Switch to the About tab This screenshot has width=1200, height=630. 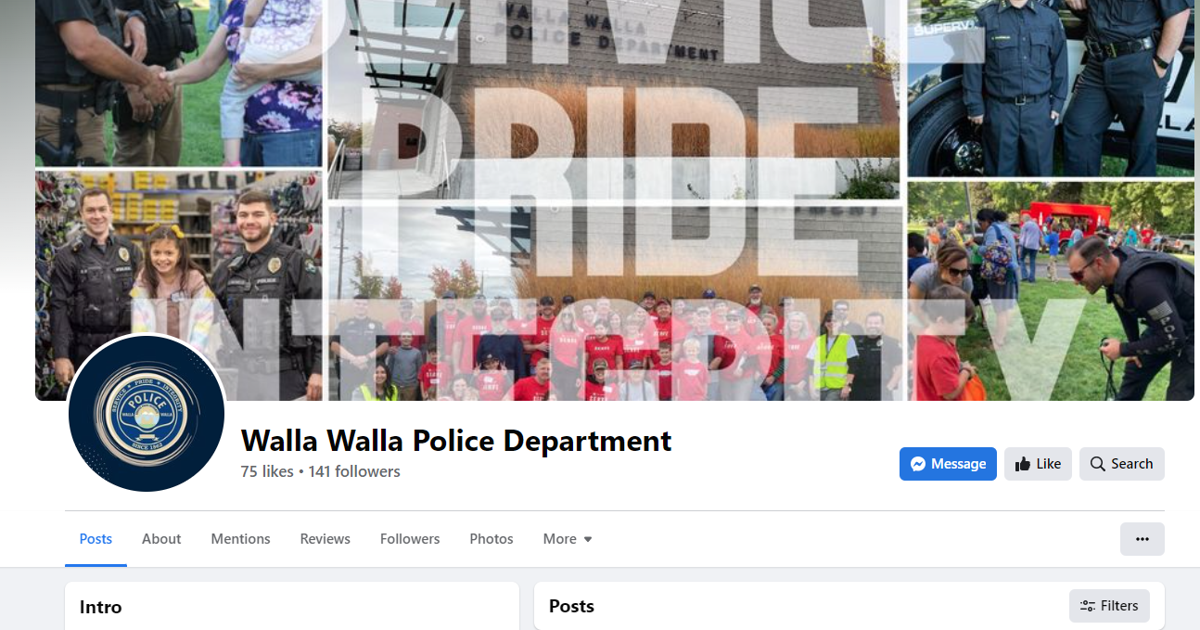(x=161, y=539)
